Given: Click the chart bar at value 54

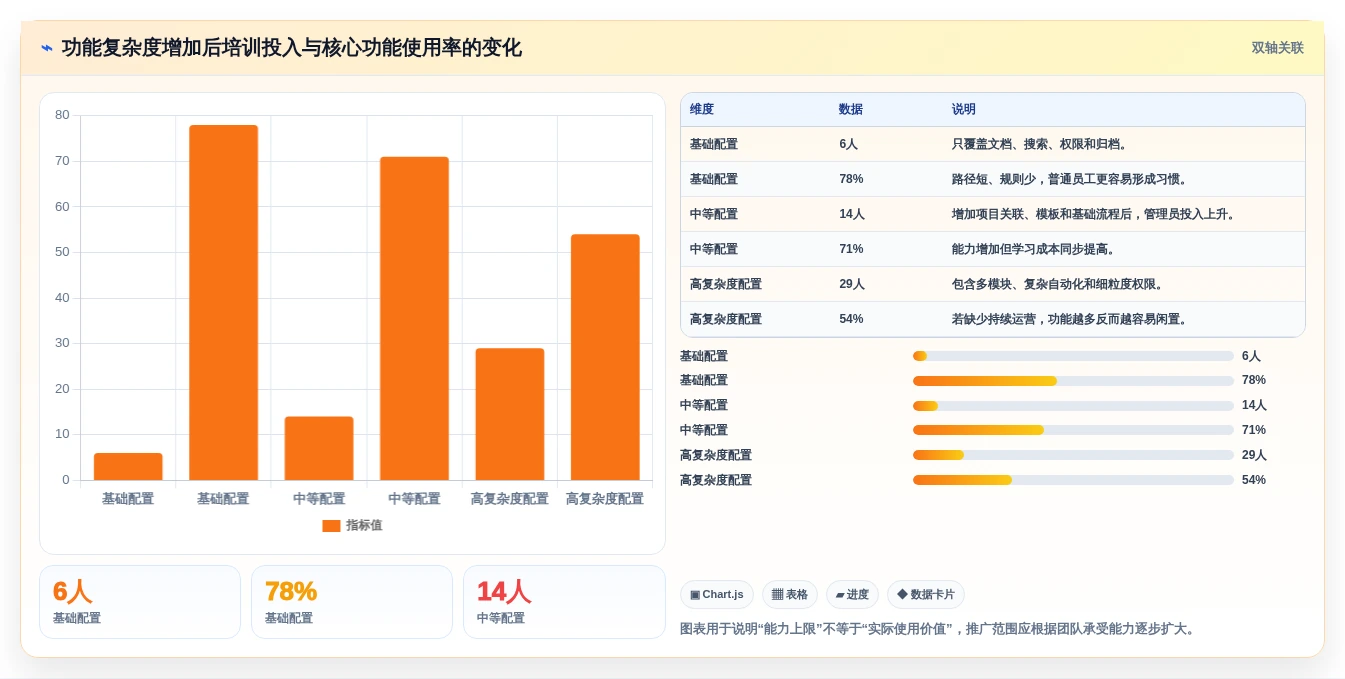Looking at the screenshot, I should coord(605,358).
